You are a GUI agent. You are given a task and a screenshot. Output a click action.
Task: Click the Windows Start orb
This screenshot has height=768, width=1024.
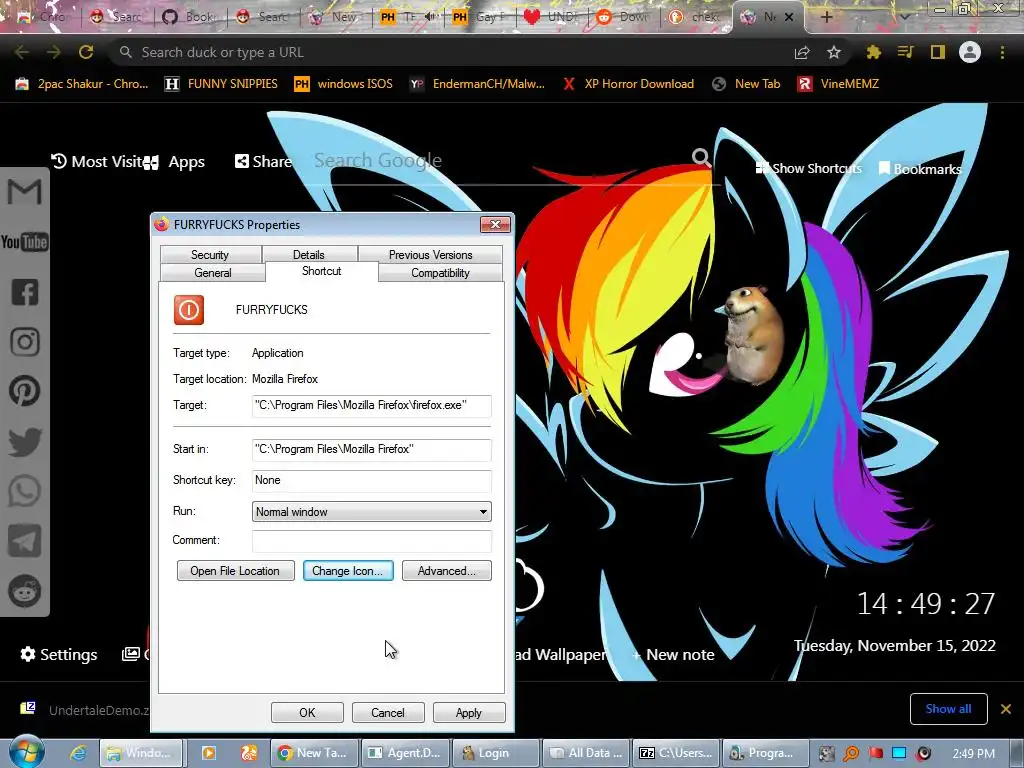tap(25, 752)
